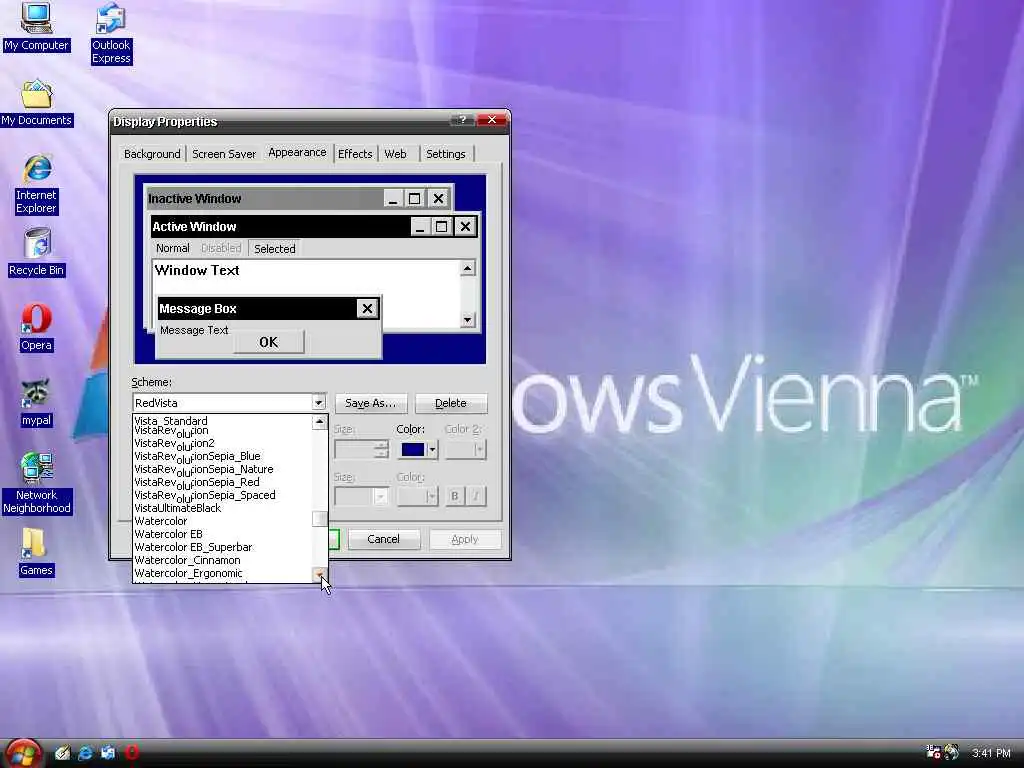Open the Recycle Bin icon
The width and height of the screenshot is (1024, 768).
37,253
